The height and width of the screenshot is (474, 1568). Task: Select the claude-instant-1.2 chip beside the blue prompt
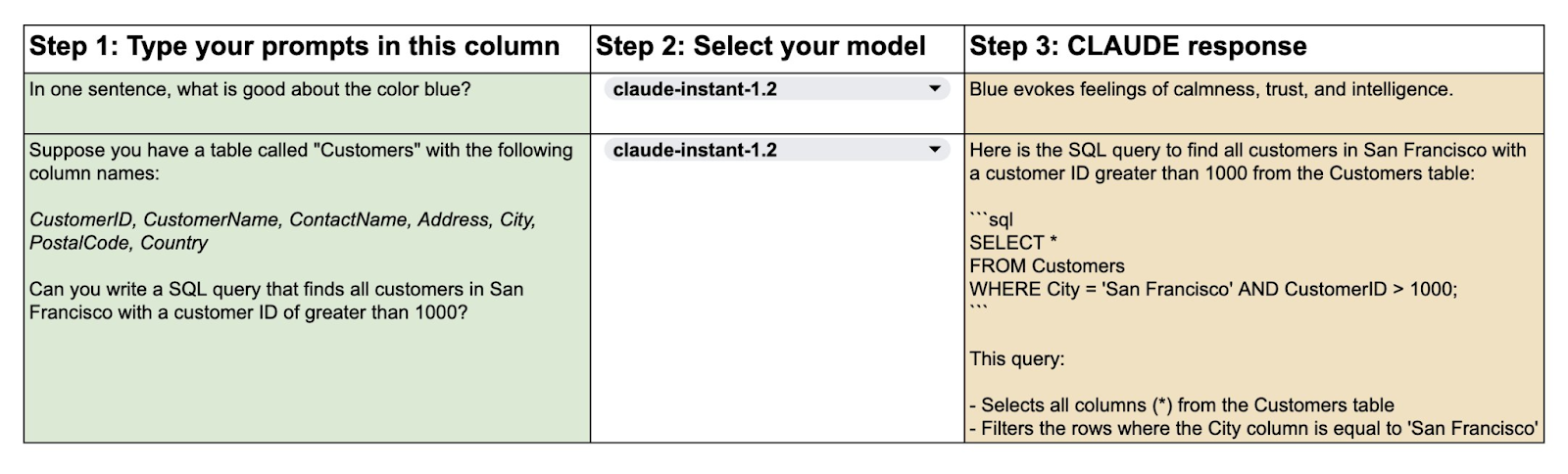(x=776, y=89)
